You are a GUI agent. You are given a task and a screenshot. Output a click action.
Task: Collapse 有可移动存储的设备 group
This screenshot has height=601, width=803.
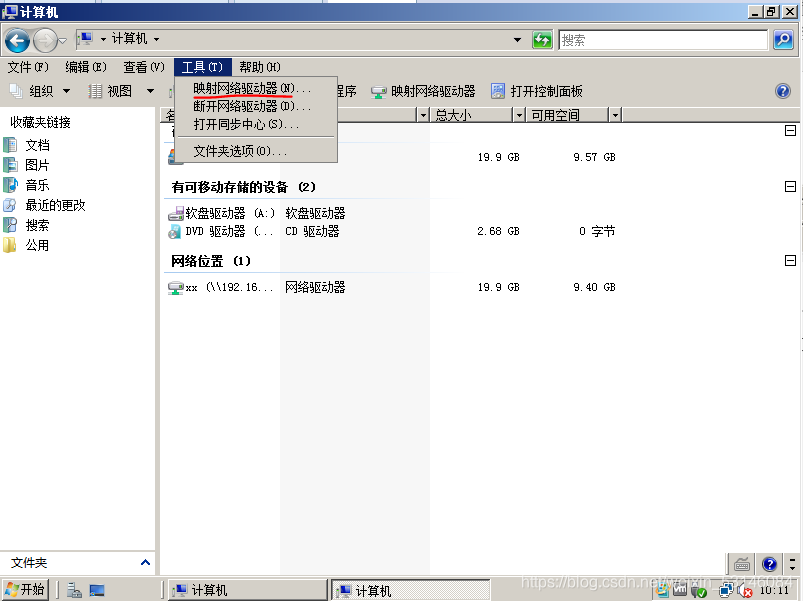tap(790, 186)
